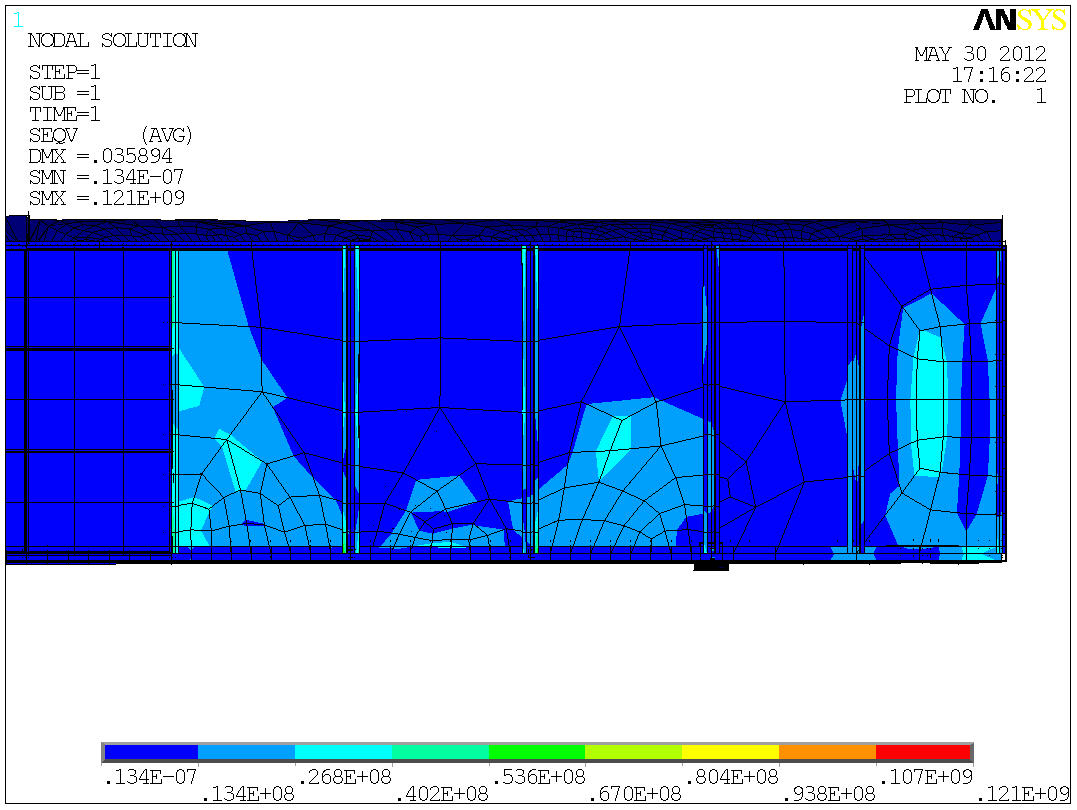The height and width of the screenshot is (810, 1077).
Task: Click the yellow-green legend color band
Action: 633,752
